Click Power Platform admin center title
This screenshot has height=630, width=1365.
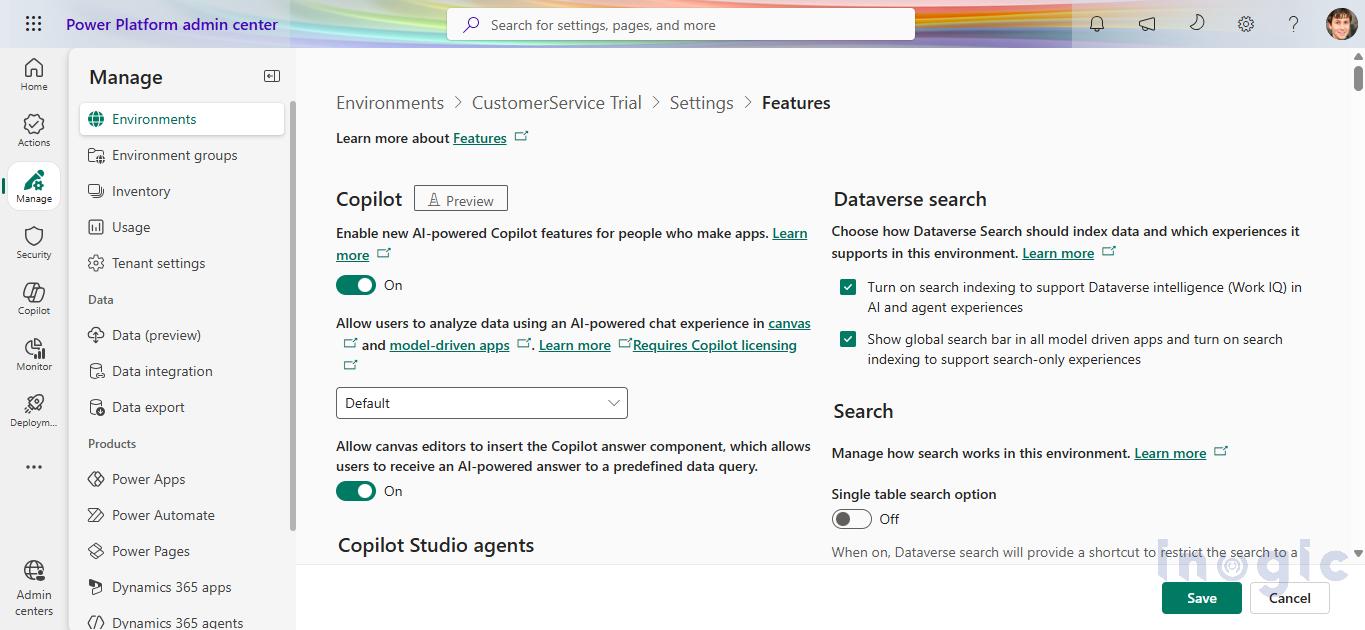click(x=172, y=24)
